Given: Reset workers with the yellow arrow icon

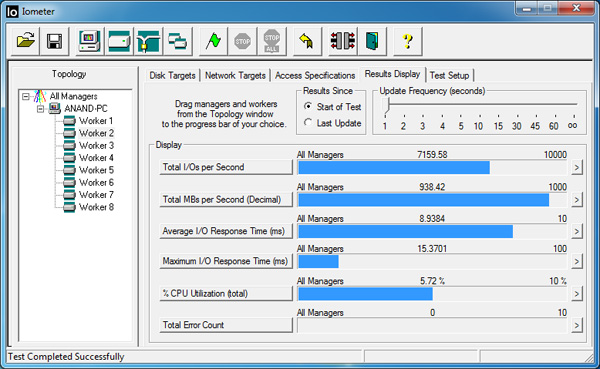Looking at the screenshot, I should tap(307, 41).
